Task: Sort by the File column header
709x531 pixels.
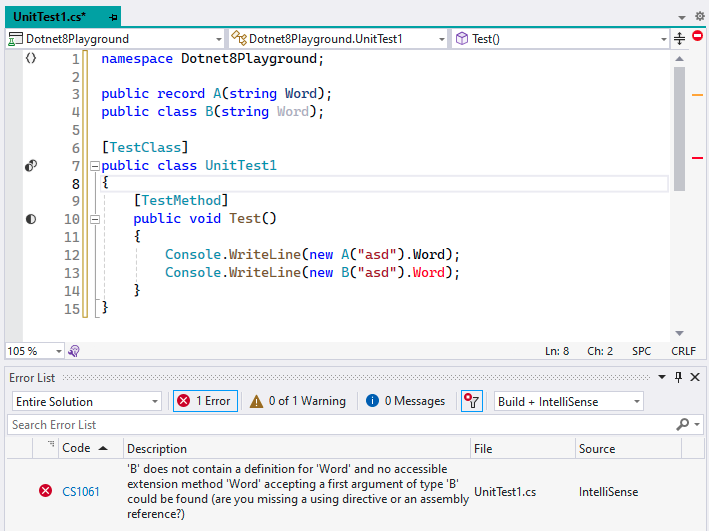Action: tap(523, 448)
